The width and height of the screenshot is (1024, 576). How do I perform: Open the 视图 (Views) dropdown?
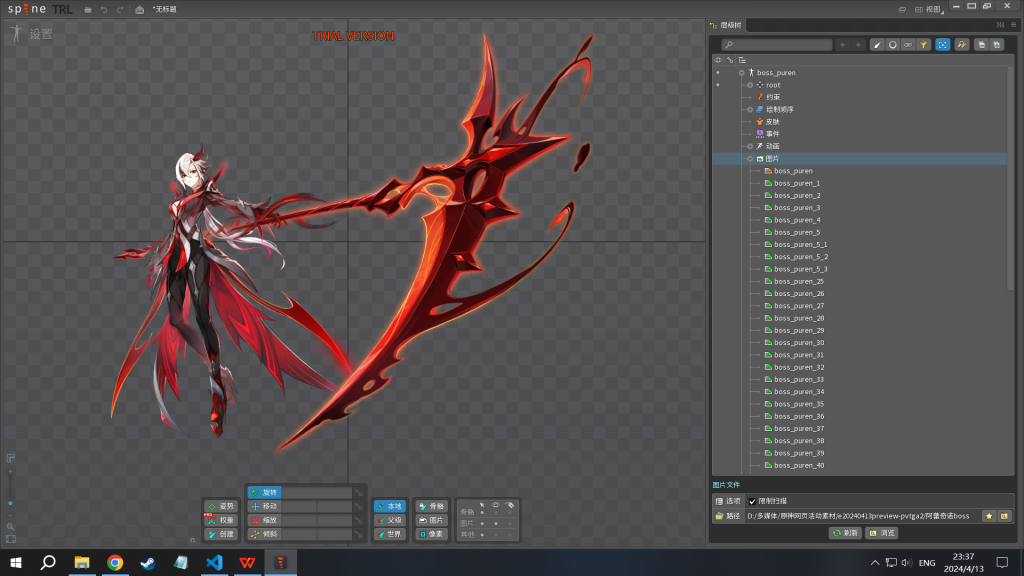pos(929,10)
